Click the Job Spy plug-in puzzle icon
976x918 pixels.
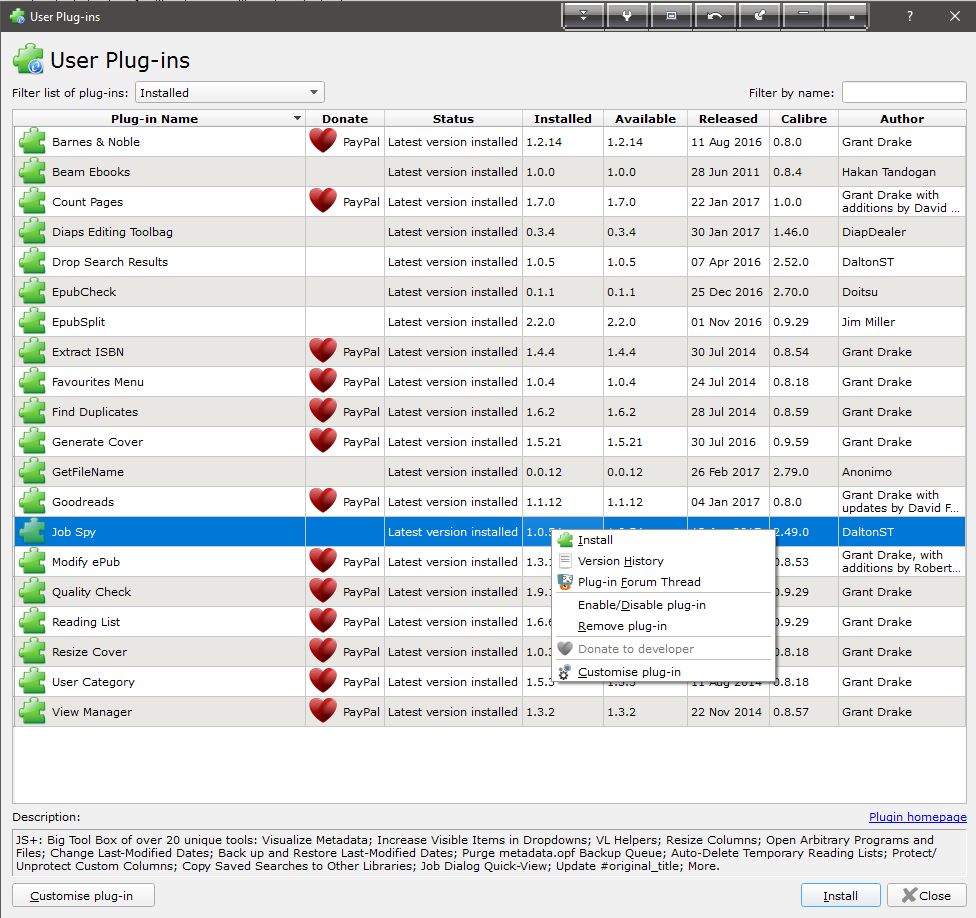pos(32,531)
